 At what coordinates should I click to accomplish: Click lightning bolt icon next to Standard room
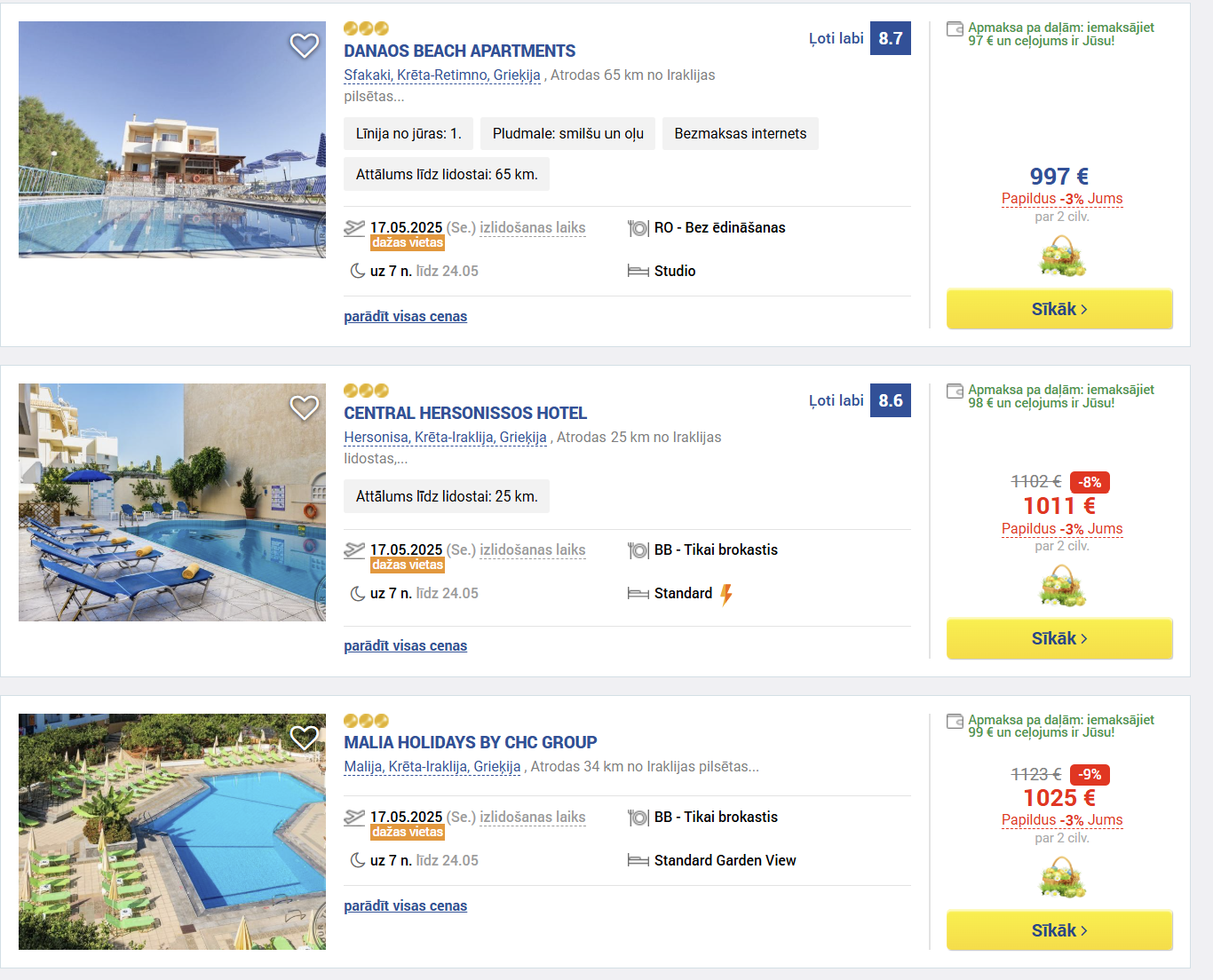click(x=726, y=594)
